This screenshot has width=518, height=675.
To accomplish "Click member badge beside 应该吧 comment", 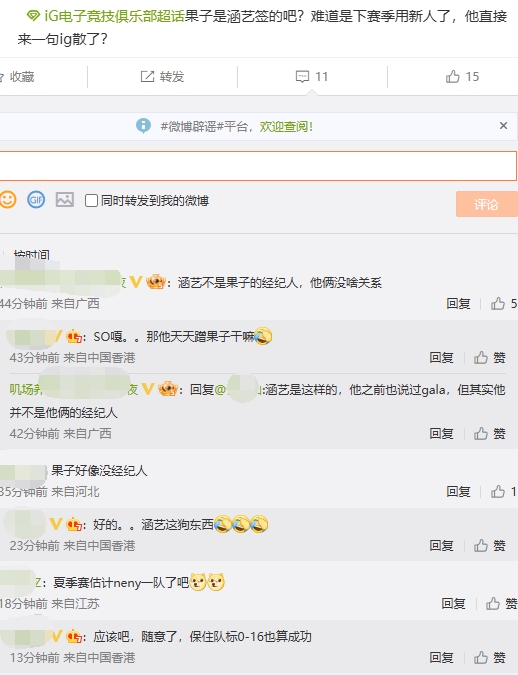I will 74,637.
